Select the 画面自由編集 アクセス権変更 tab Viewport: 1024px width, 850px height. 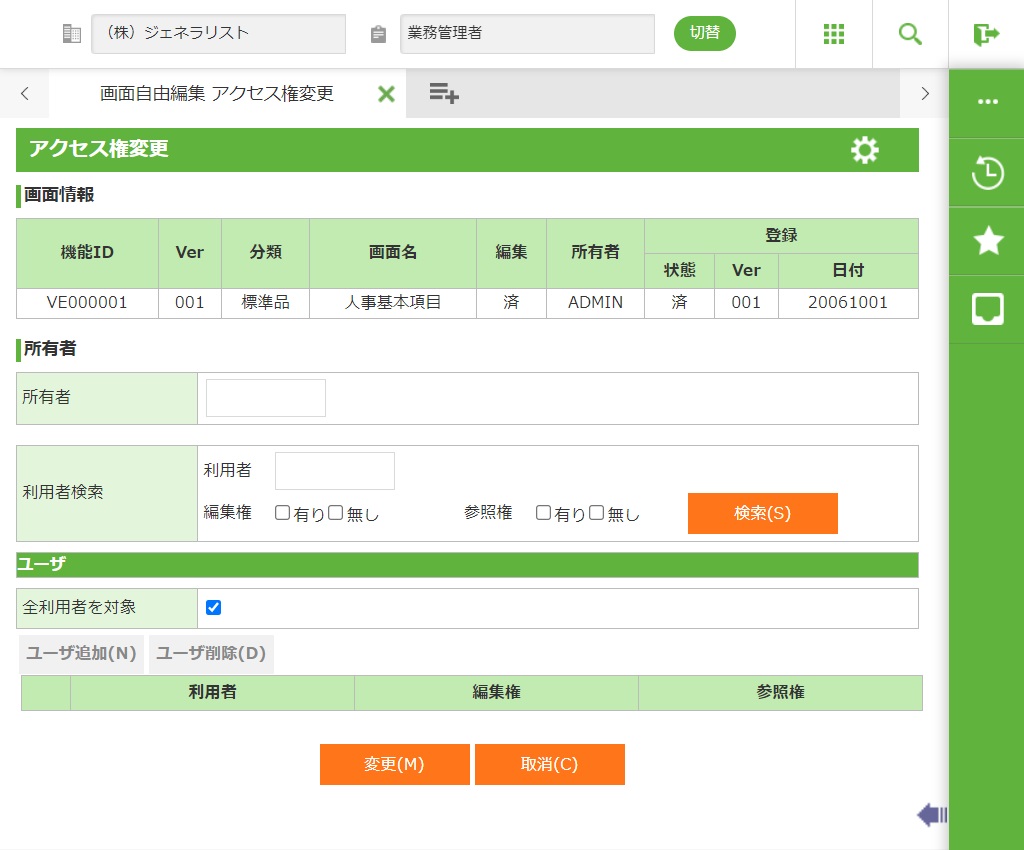pos(216,94)
